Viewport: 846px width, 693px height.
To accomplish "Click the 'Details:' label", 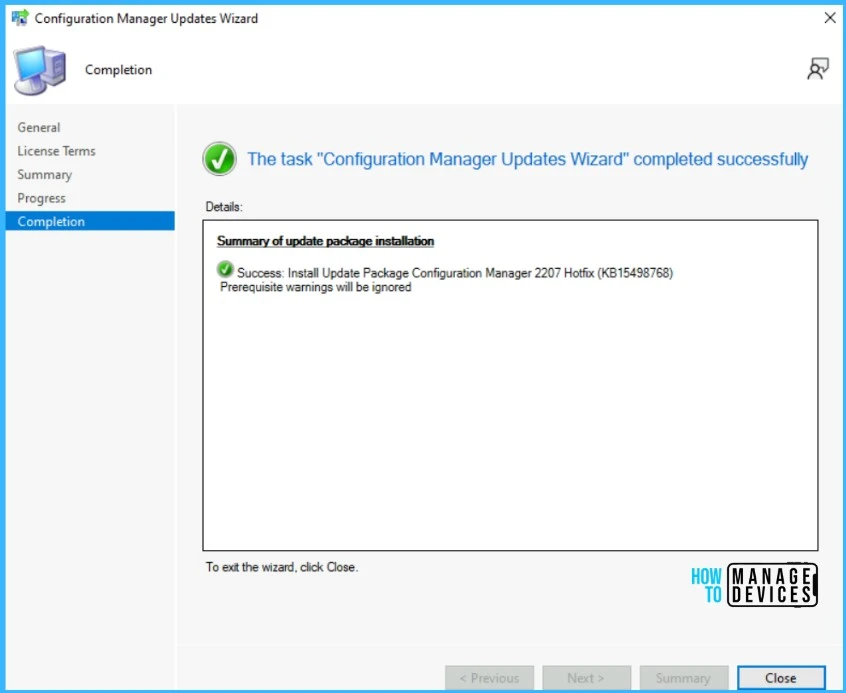I will click(224, 207).
